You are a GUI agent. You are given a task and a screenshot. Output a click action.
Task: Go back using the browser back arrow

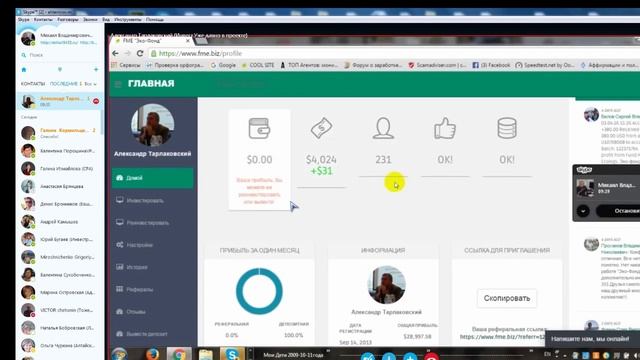pos(116,53)
